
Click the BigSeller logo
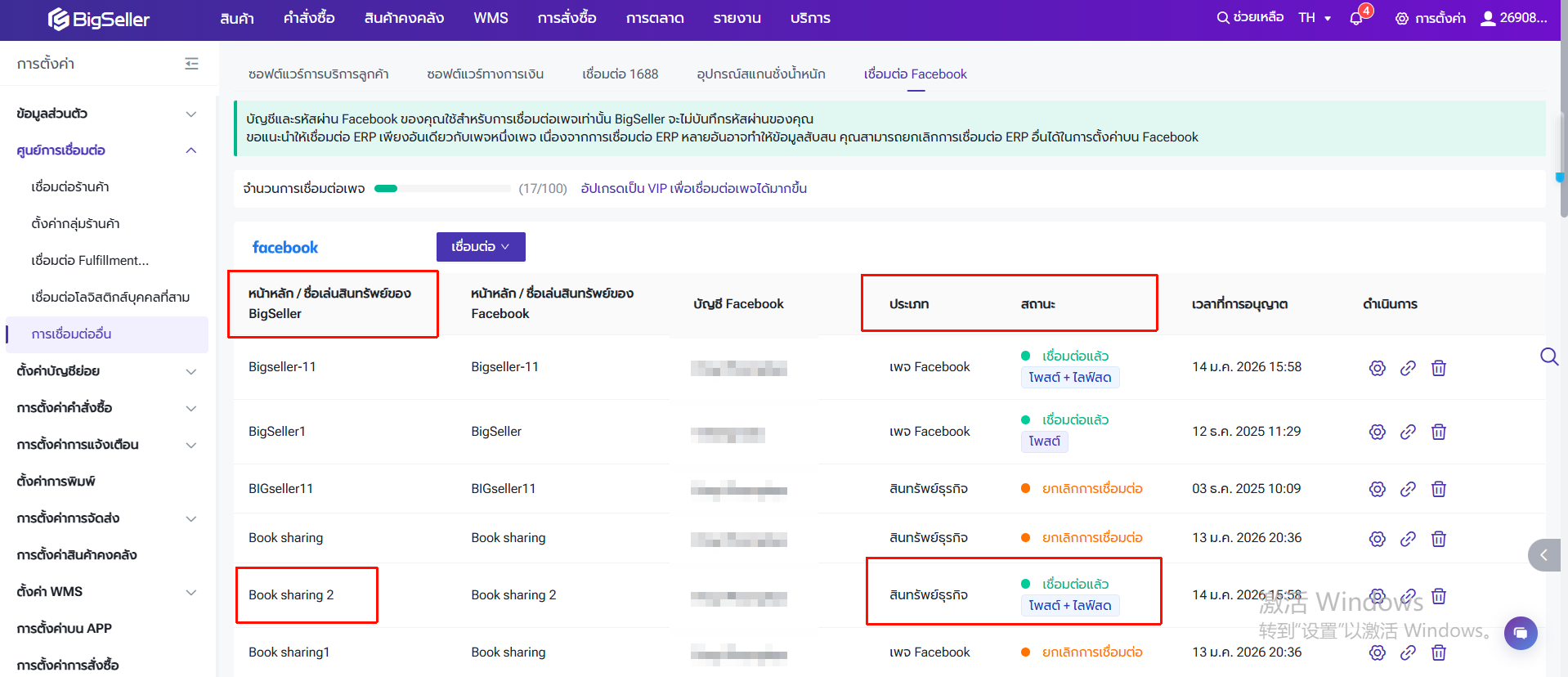click(99, 19)
